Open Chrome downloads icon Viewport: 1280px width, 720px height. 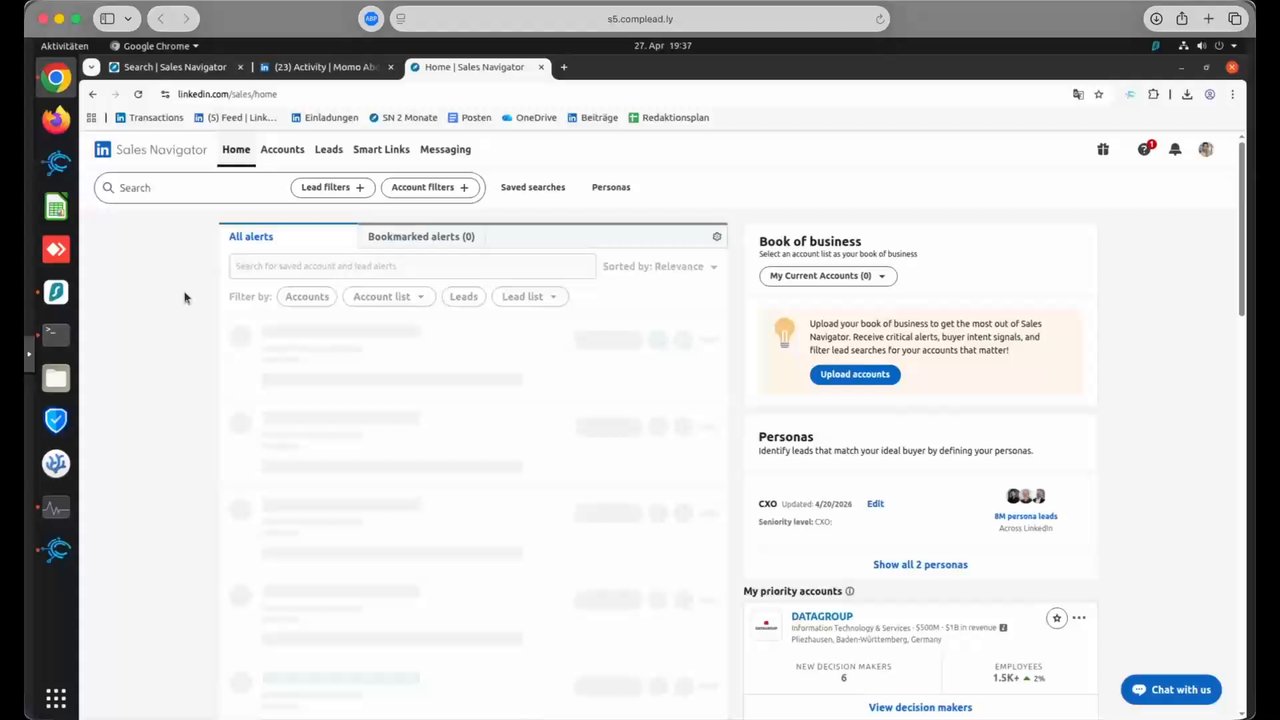pos(1187,94)
